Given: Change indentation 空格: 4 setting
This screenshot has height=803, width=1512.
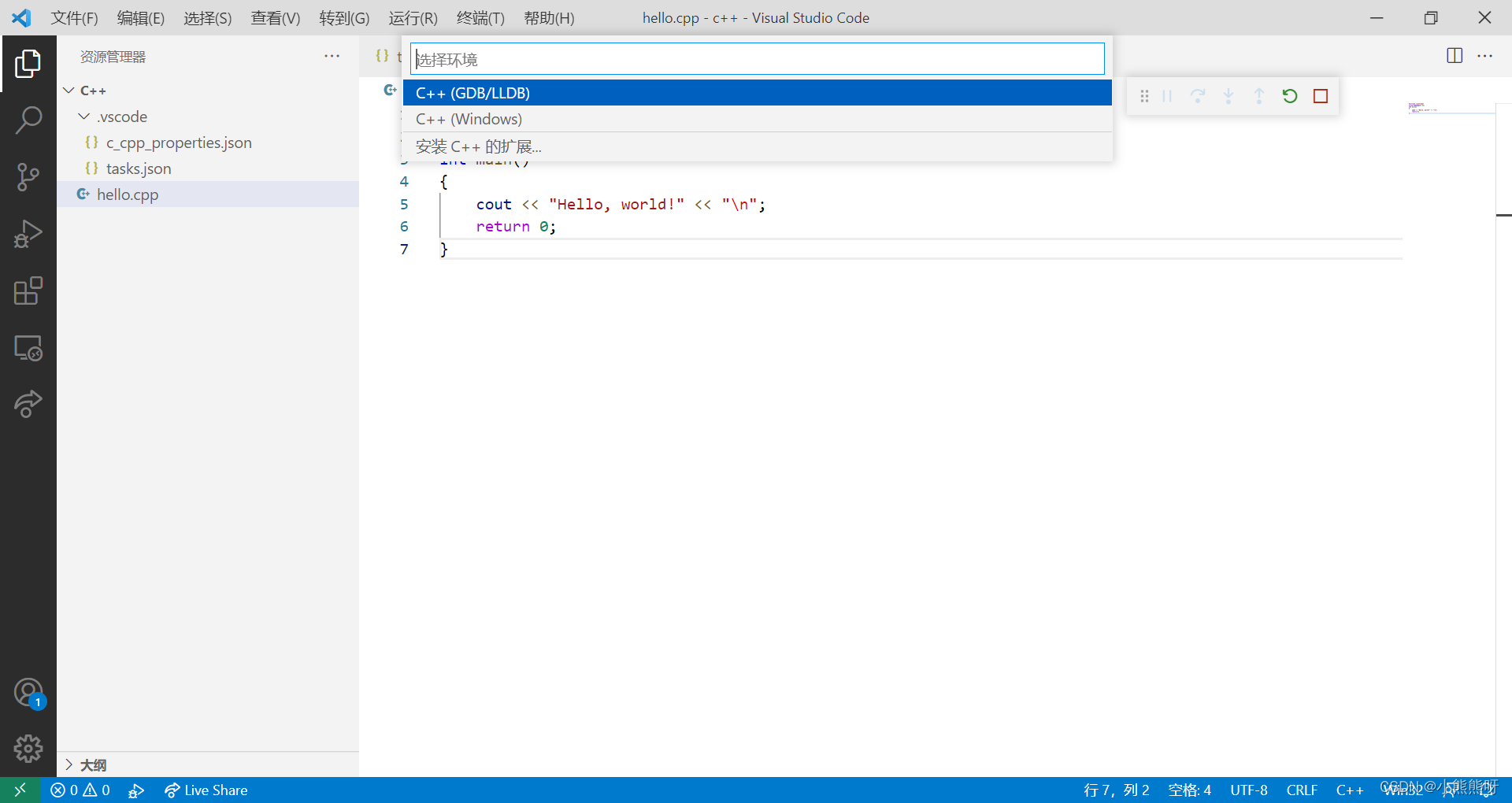Looking at the screenshot, I should (1189, 790).
